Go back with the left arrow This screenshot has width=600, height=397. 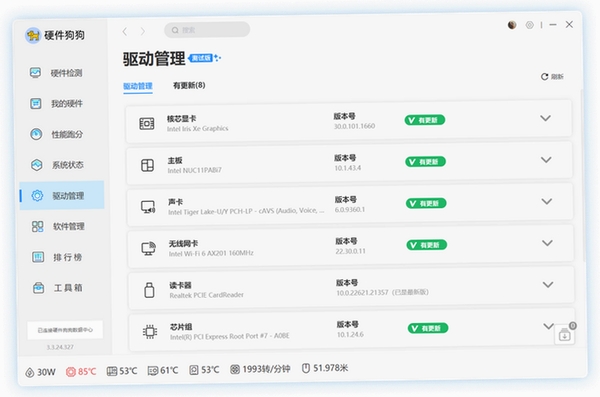pos(125,31)
